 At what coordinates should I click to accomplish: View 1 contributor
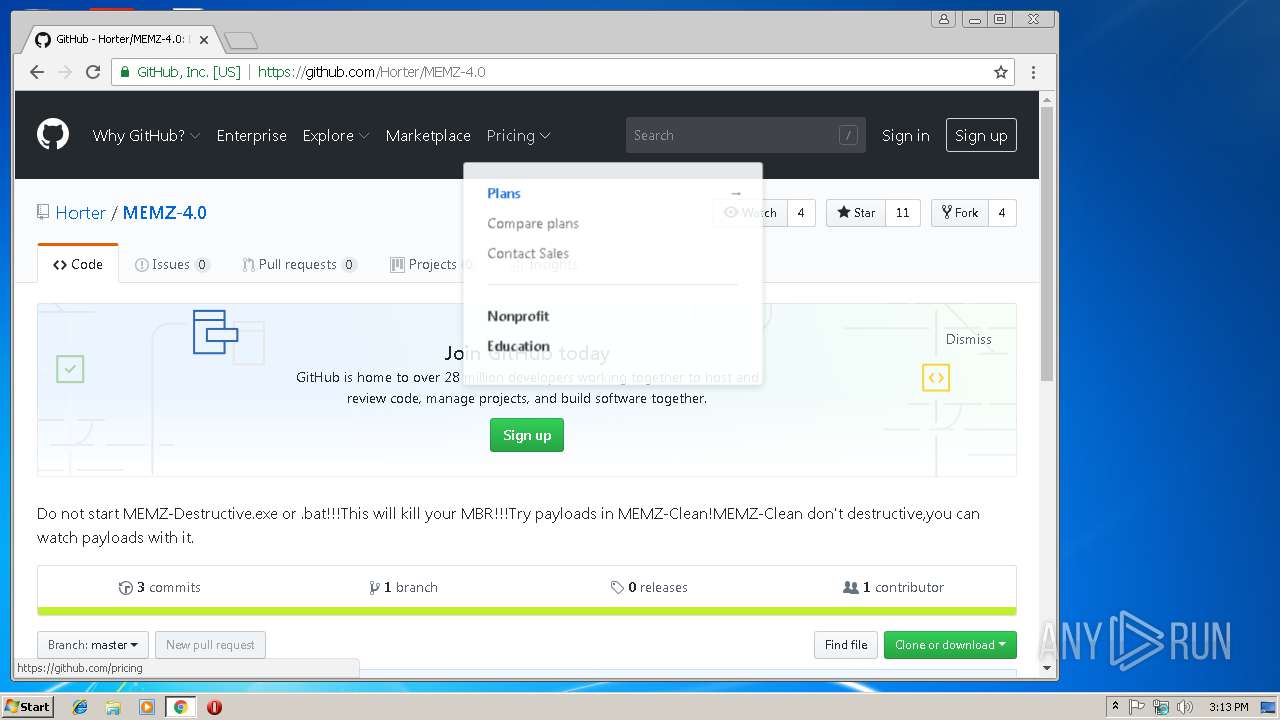click(x=894, y=587)
